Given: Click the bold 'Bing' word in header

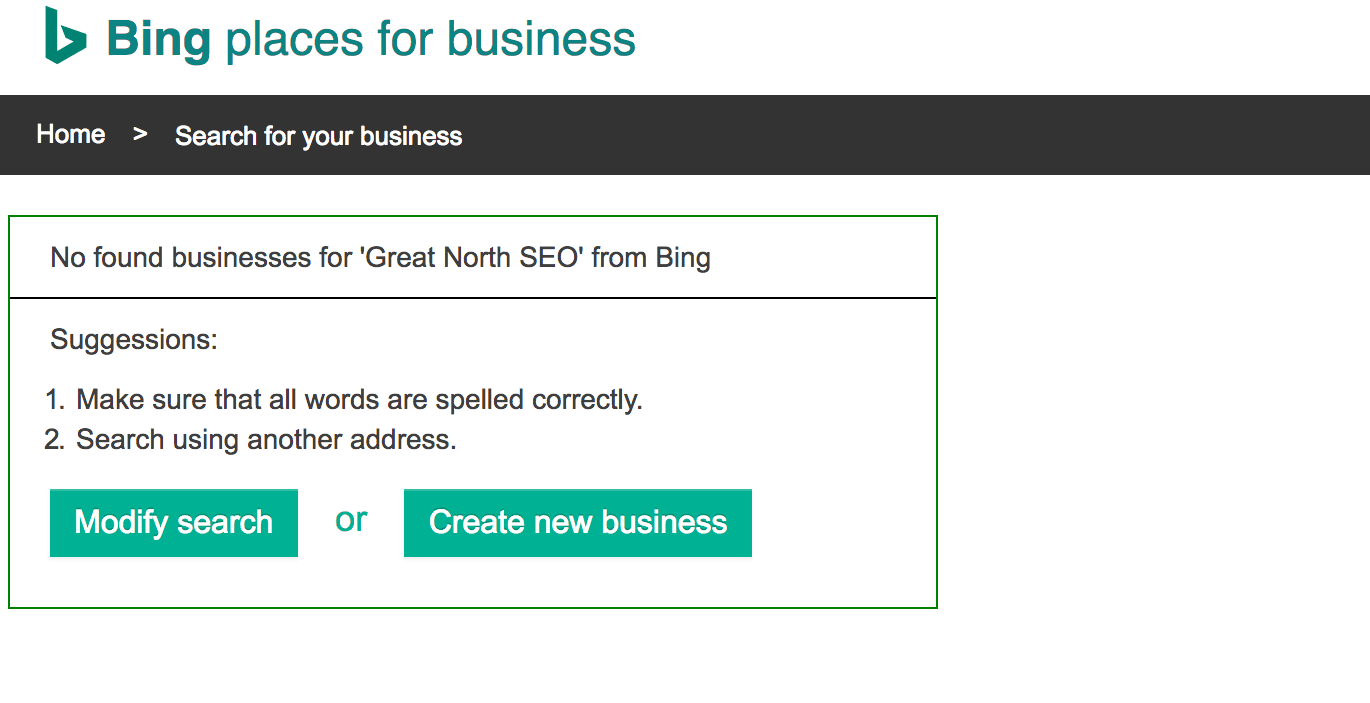Looking at the screenshot, I should (x=158, y=39).
